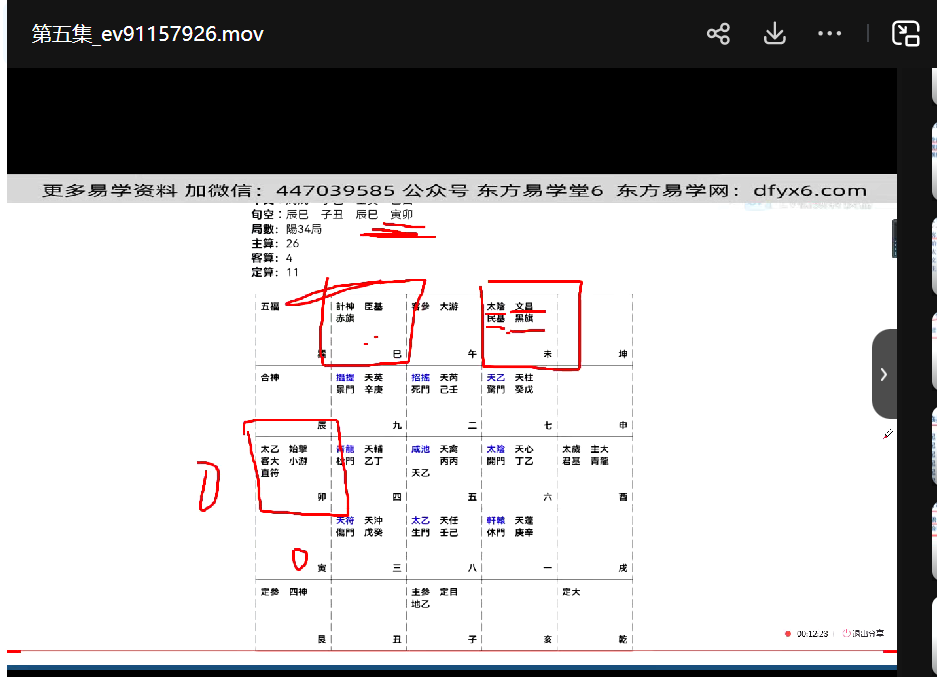Image resolution: width=937 pixels, height=677 pixels.
Task: Click the 天柱 star cell text
Action: (524, 377)
